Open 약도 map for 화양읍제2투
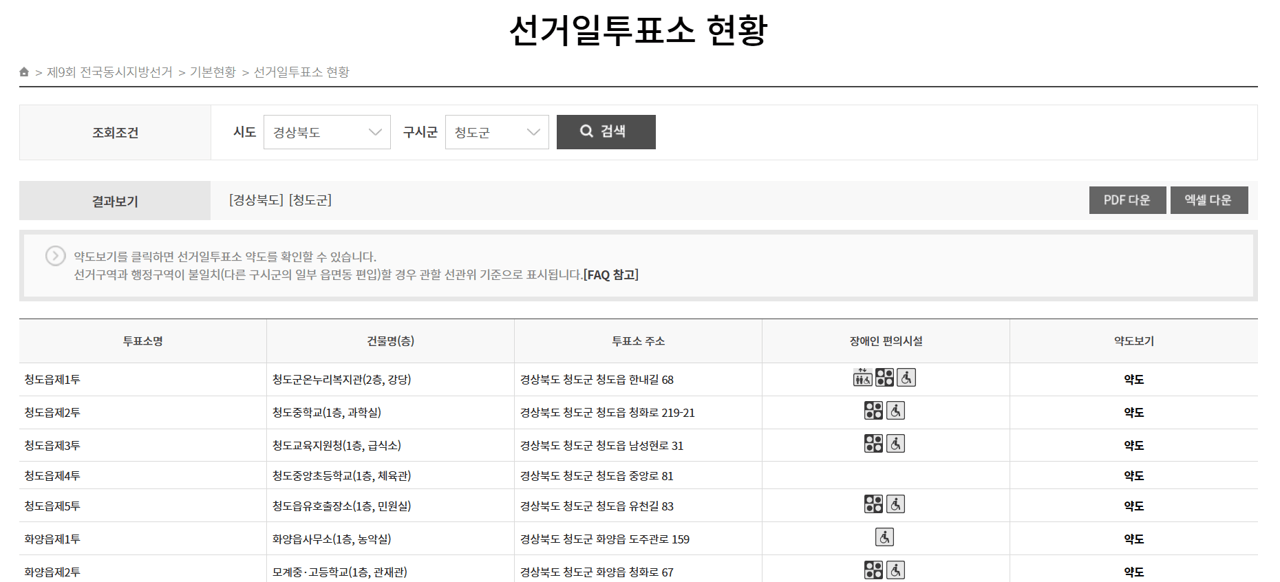The image size is (1280, 582). pyautogui.click(x=1134, y=572)
